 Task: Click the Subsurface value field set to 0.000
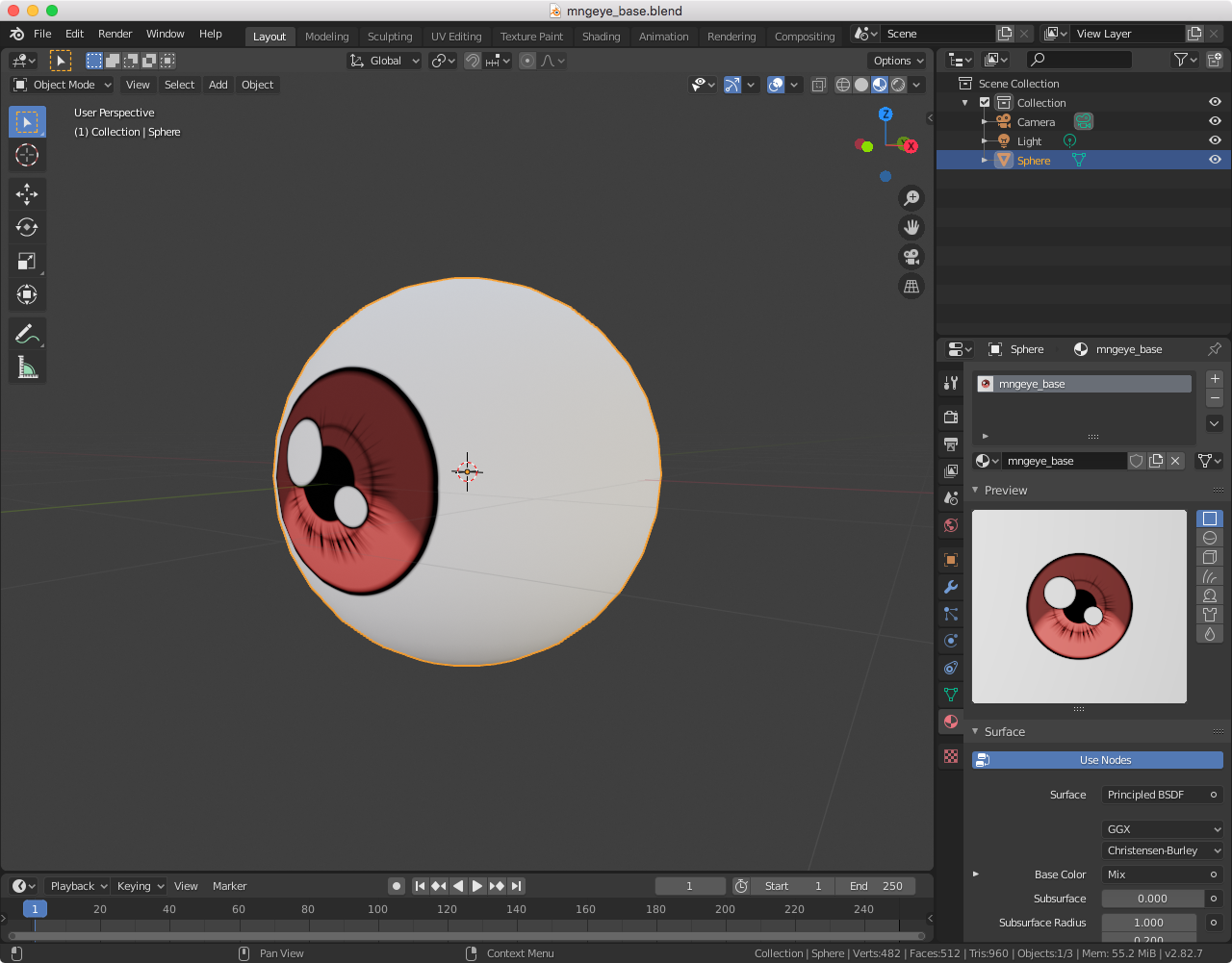pos(1152,898)
